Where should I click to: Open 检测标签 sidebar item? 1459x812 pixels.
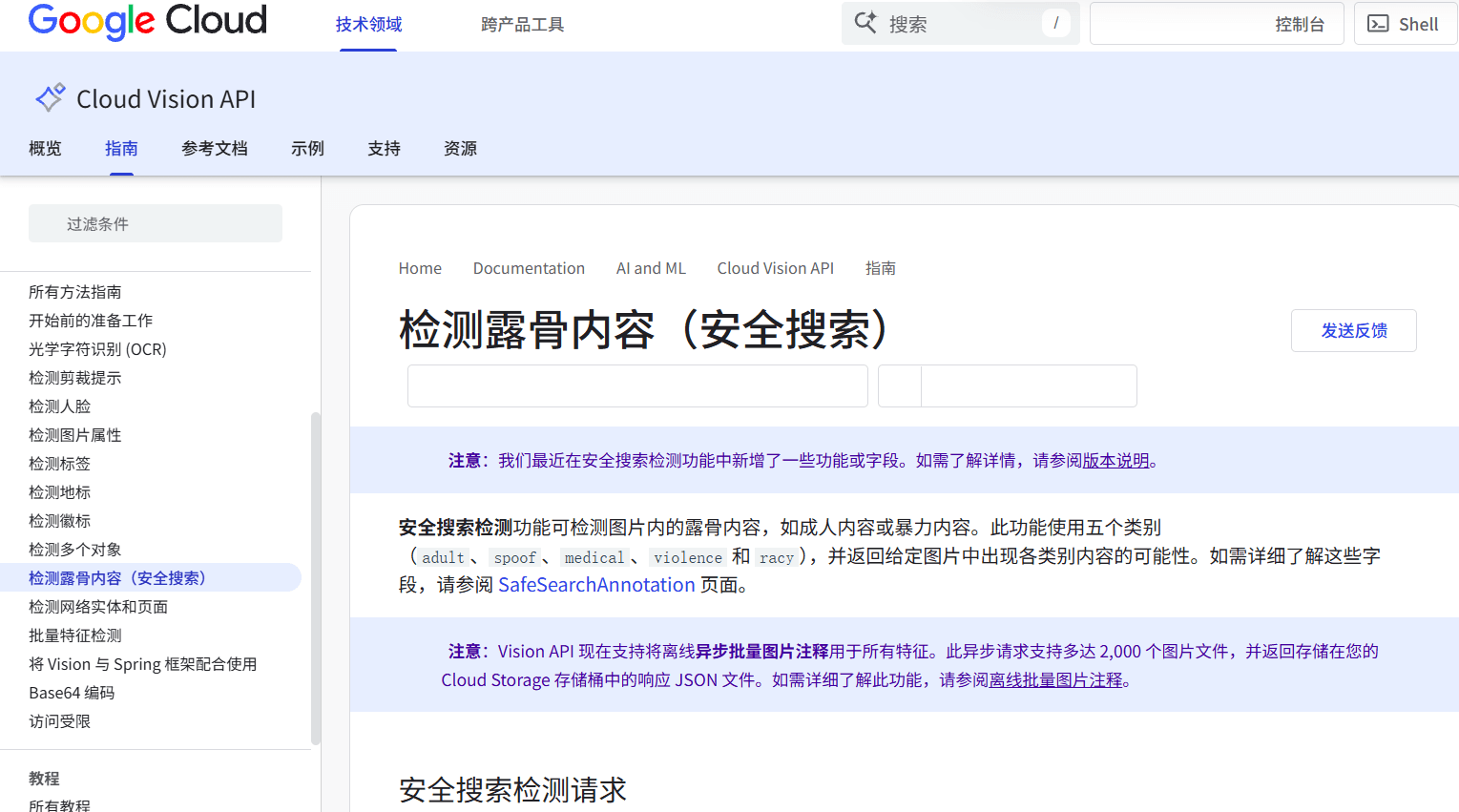click(59, 464)
